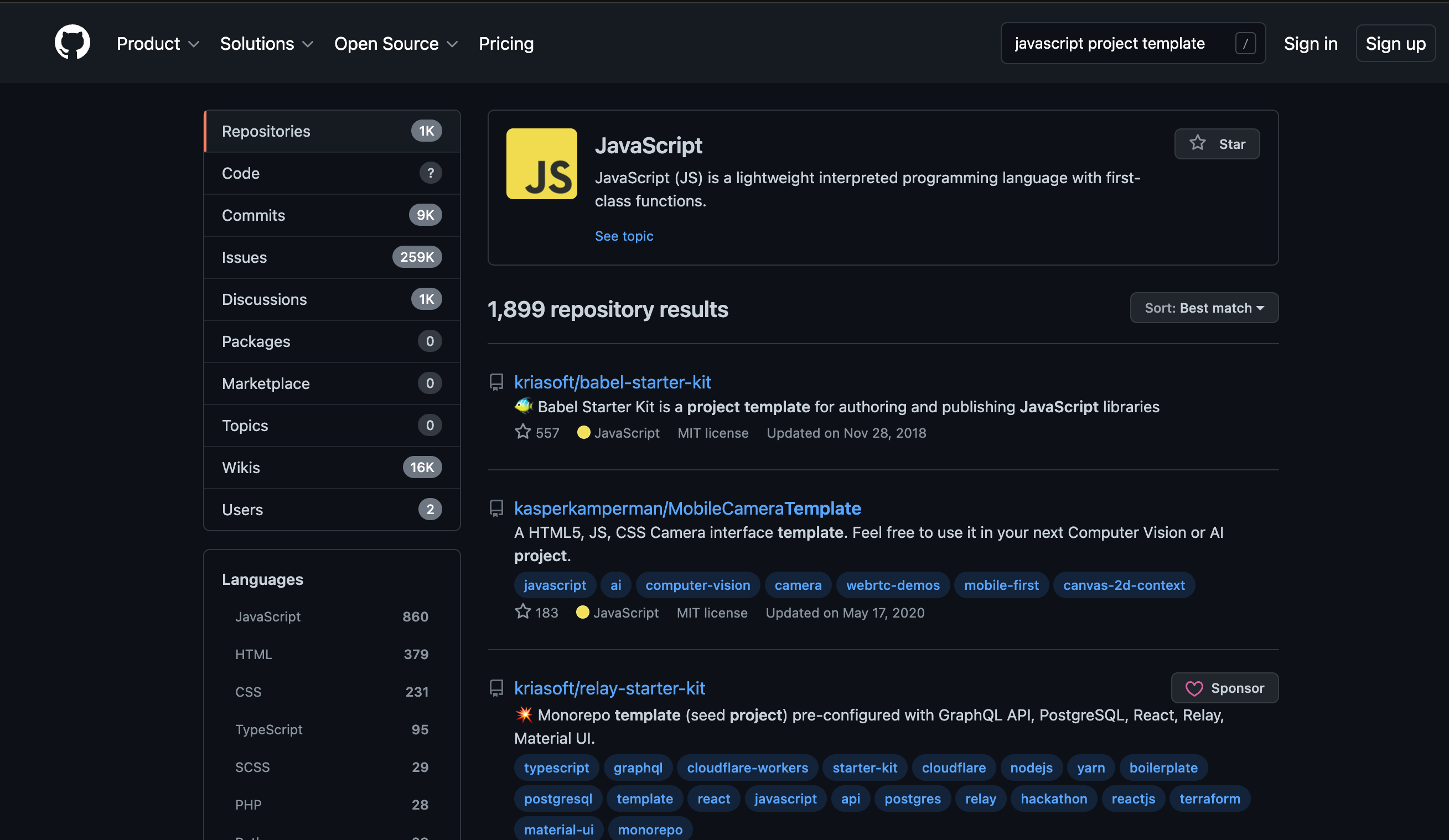Click the slash shortcut icon in the search box
Viewport: 1449px width, 840px height.
[x=1245, y=43]
